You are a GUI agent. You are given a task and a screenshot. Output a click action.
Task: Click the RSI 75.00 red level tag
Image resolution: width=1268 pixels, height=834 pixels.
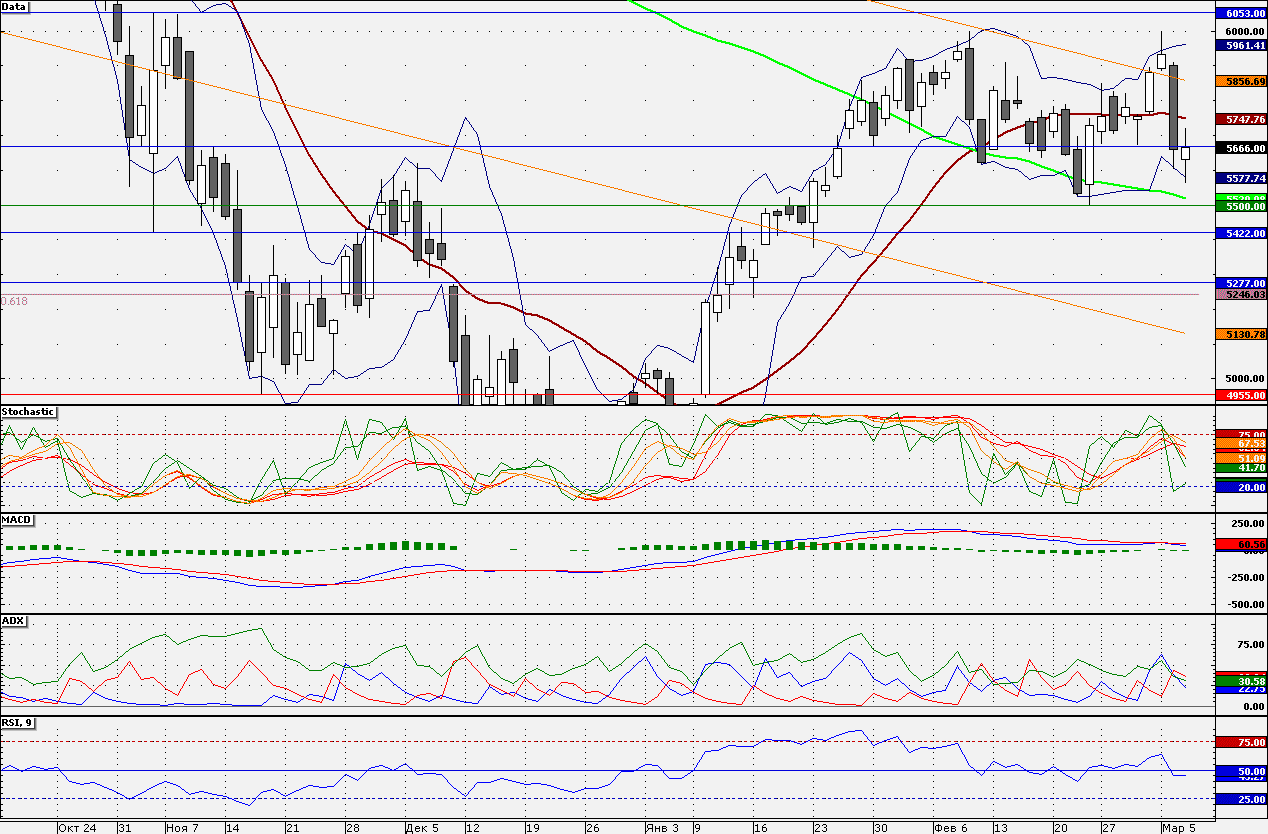tap(1241, 743)
